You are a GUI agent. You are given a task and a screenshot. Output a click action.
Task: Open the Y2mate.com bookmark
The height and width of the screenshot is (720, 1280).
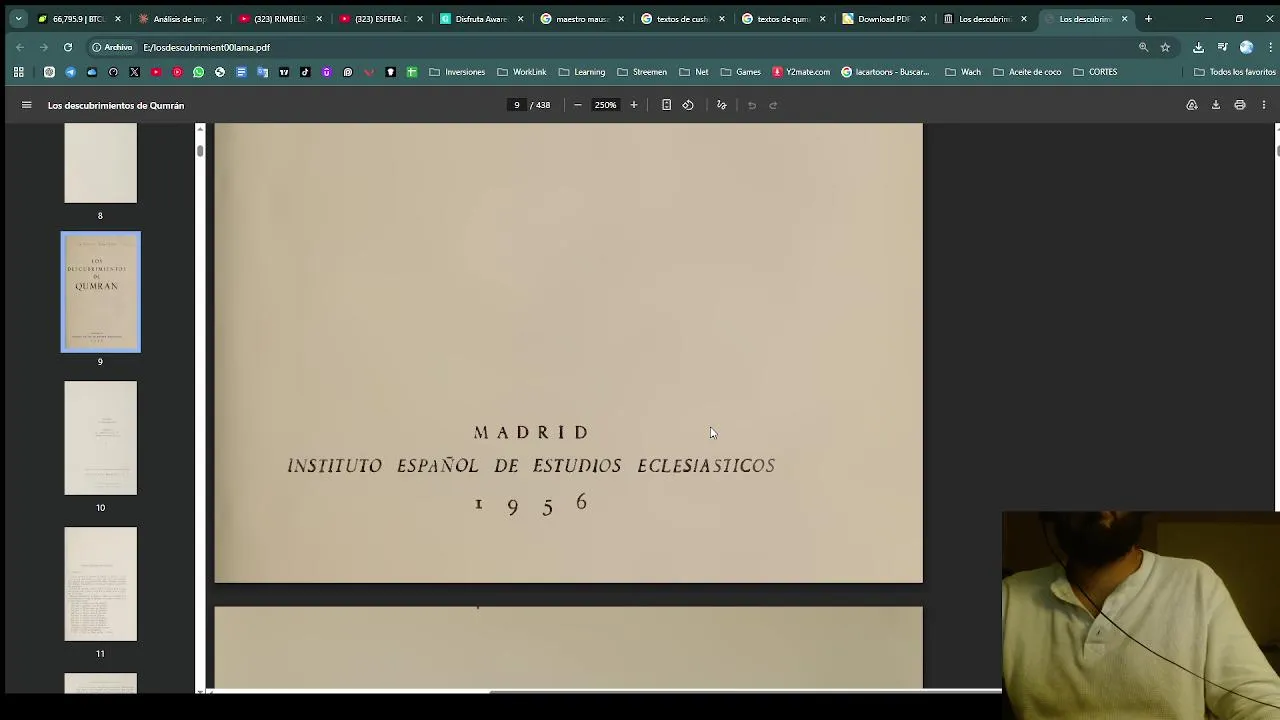click(801, 72)
